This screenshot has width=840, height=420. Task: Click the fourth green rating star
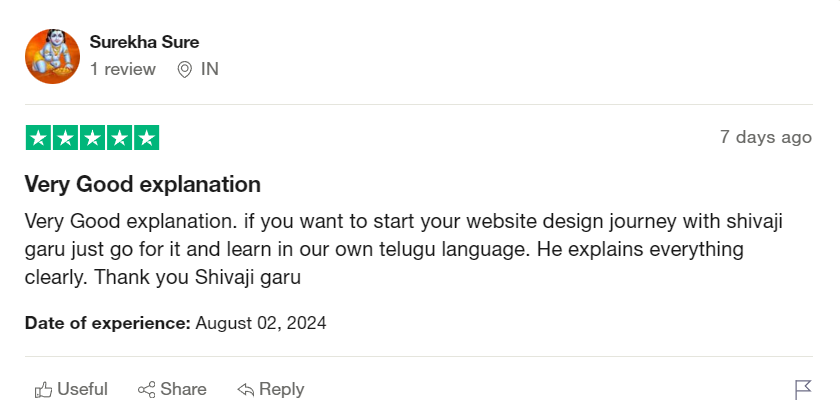click(119, 138)
